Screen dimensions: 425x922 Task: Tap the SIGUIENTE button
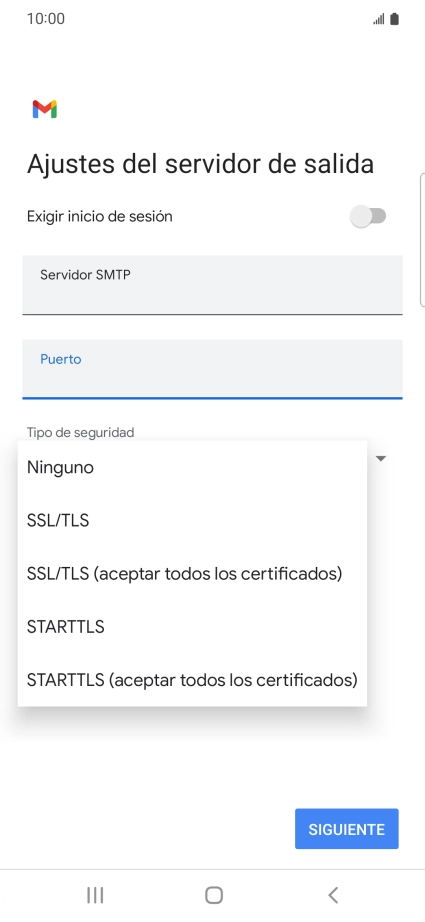pyautogui.click(x=347, y=829)
